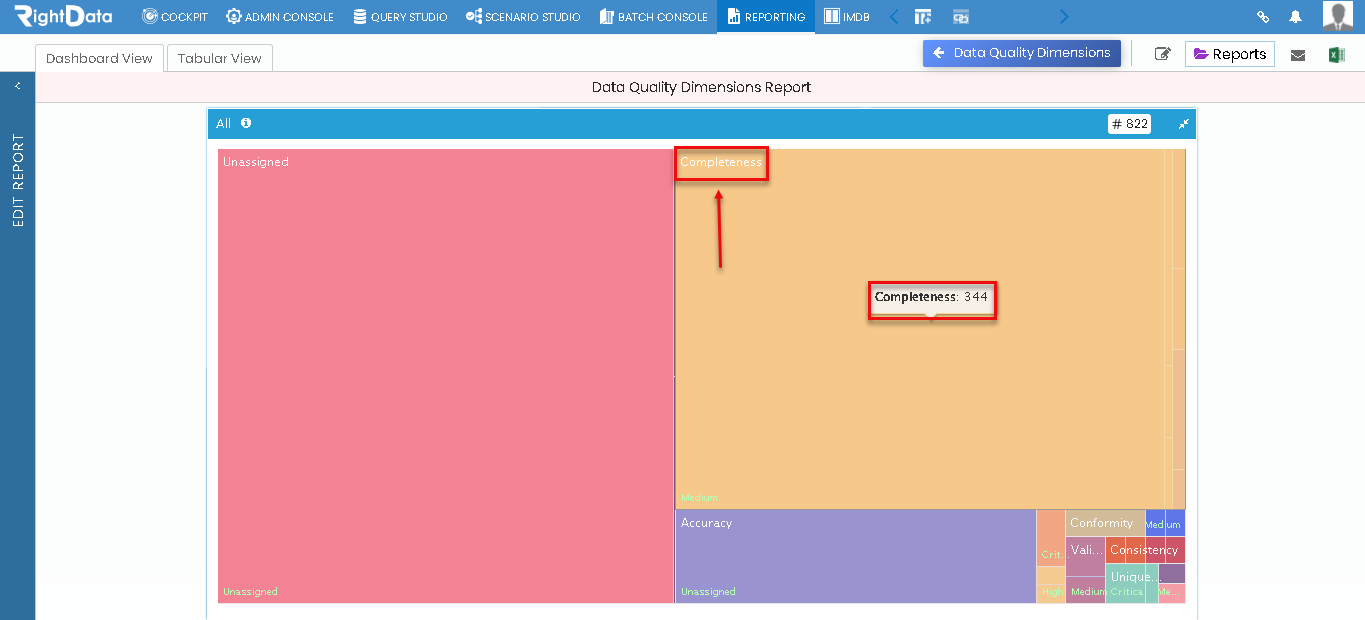Open the email/send report icon
Screen dimensions: 1365x620
point(1298,54)
